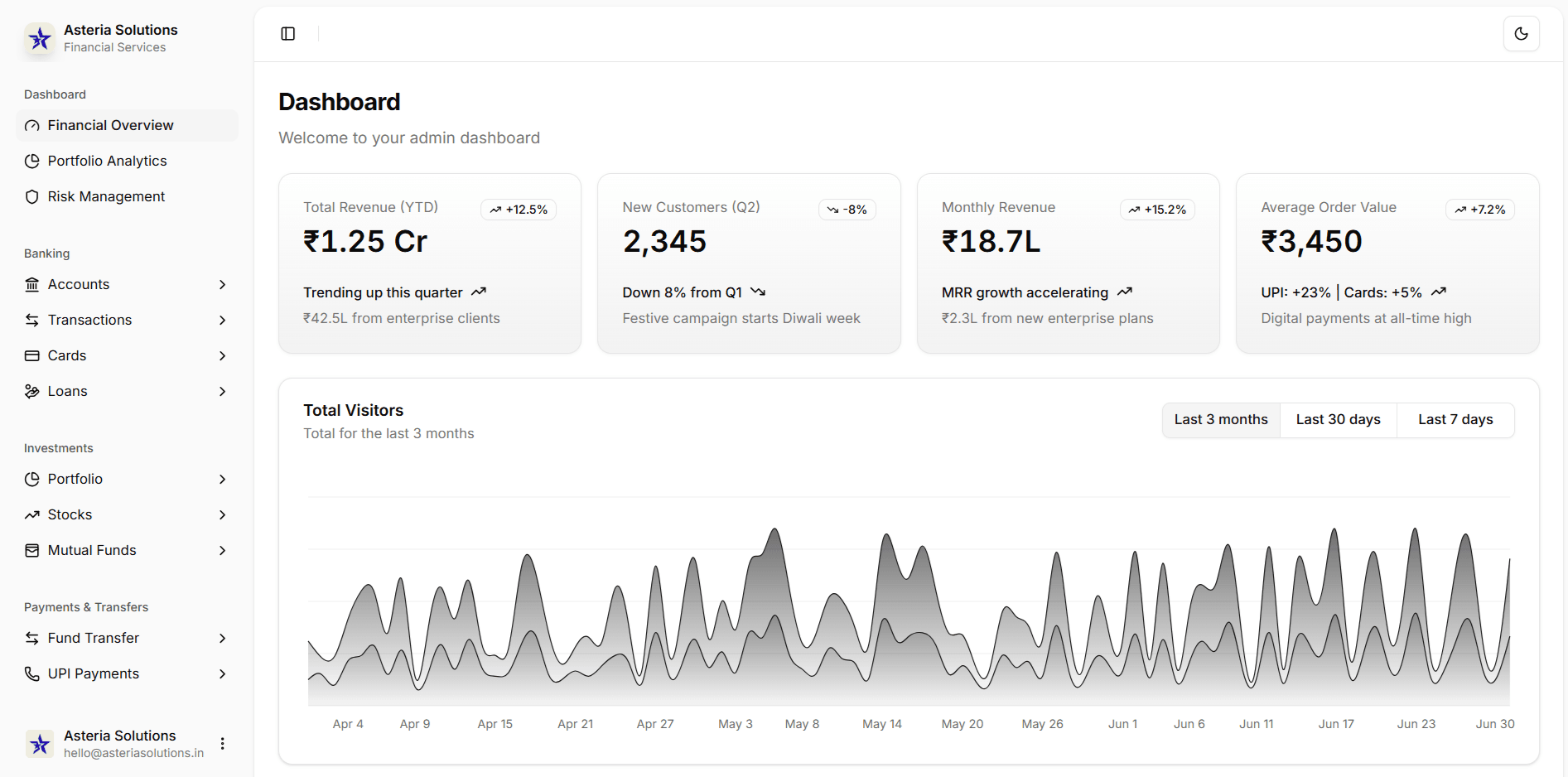The image size is (1568, 777).
Task: Expand the Accounts submenu chevron
Action: click(x=222, y=285)
